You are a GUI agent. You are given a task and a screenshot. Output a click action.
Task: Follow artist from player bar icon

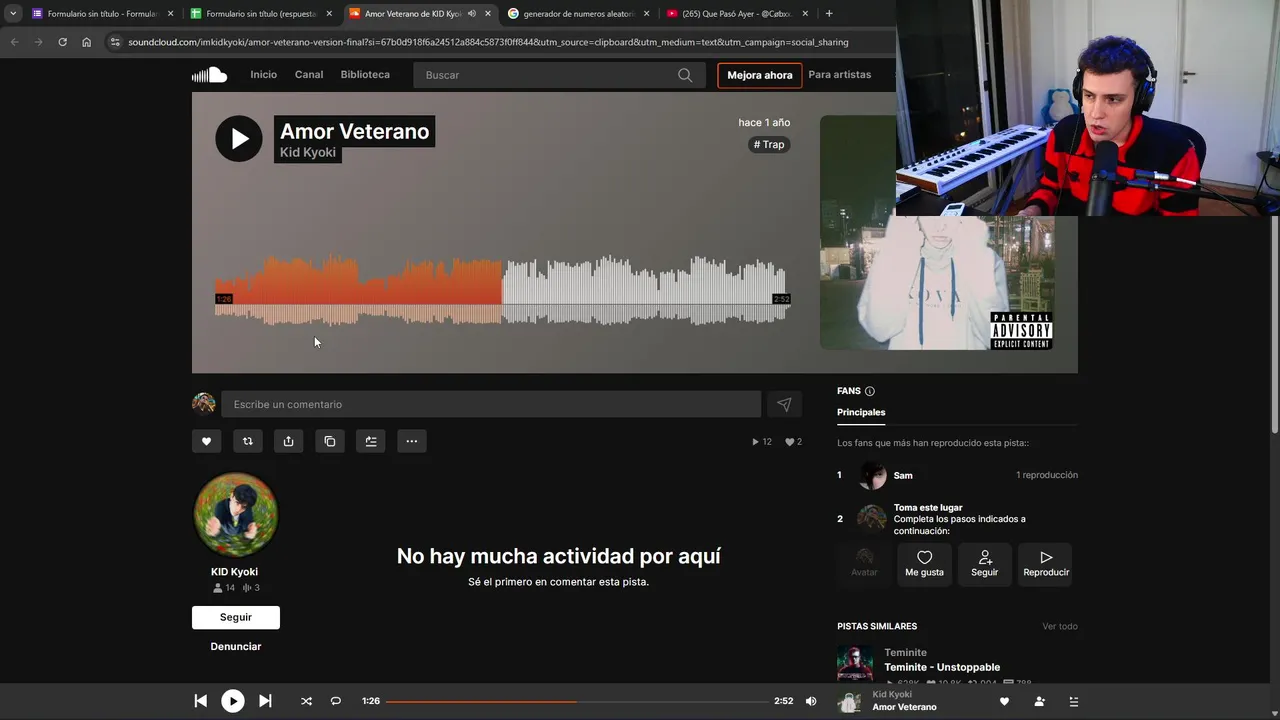[x=1039, y=701]
